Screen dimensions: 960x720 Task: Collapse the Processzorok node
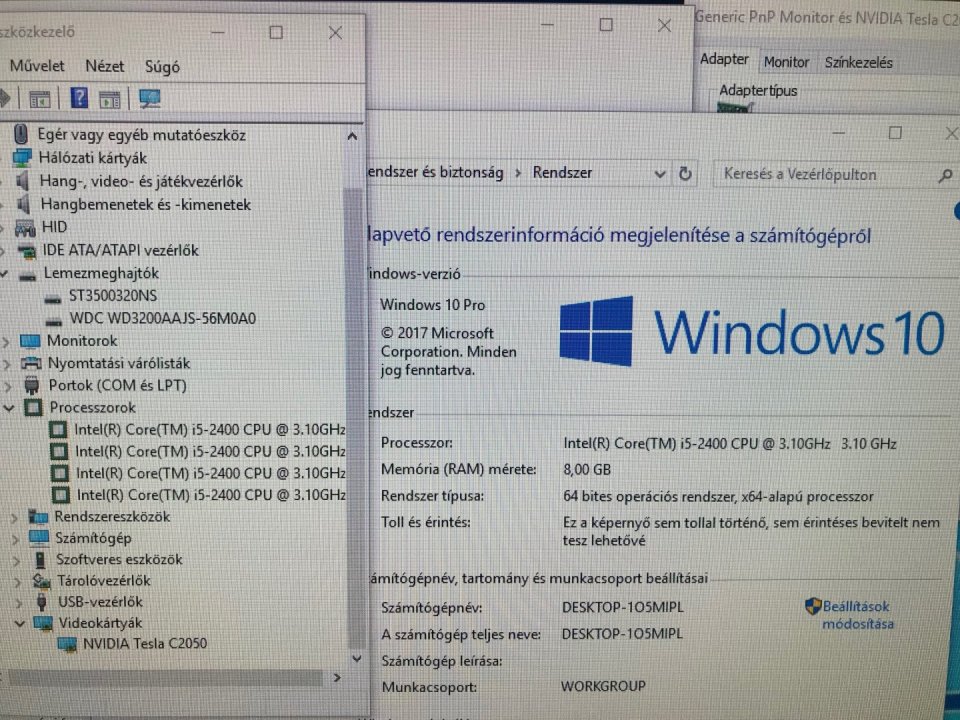(x=9, y=408)
